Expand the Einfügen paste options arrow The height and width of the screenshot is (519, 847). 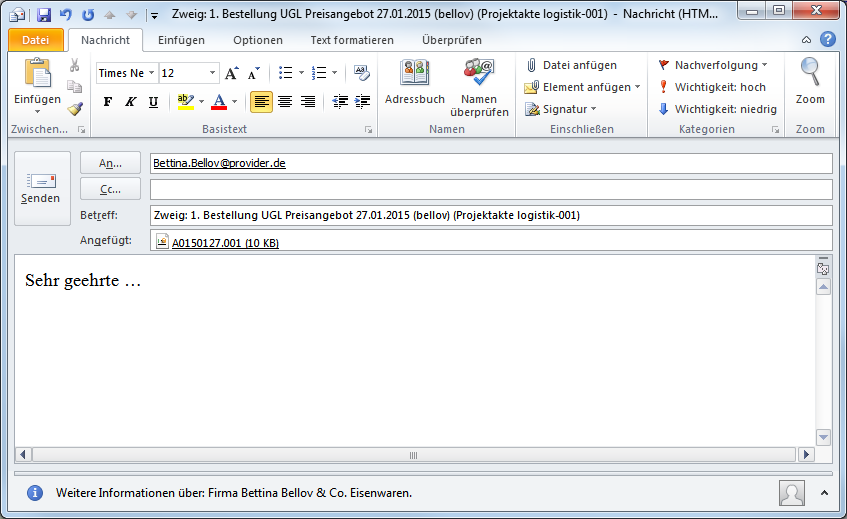(37, 112)
